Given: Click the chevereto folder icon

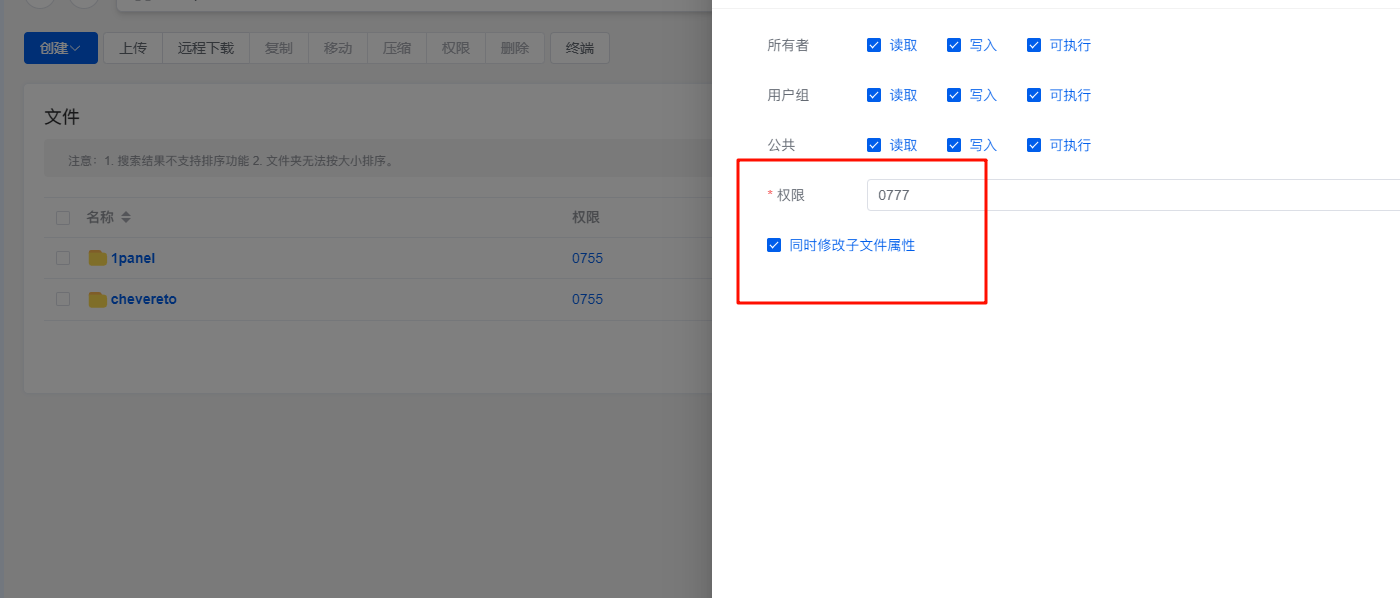Looking at the screenshot, I should [x=97, y=299].
